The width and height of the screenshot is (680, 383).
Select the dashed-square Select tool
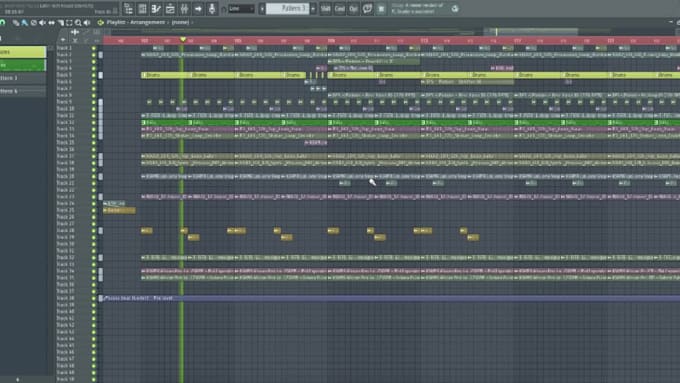click(x=69, y=23)
